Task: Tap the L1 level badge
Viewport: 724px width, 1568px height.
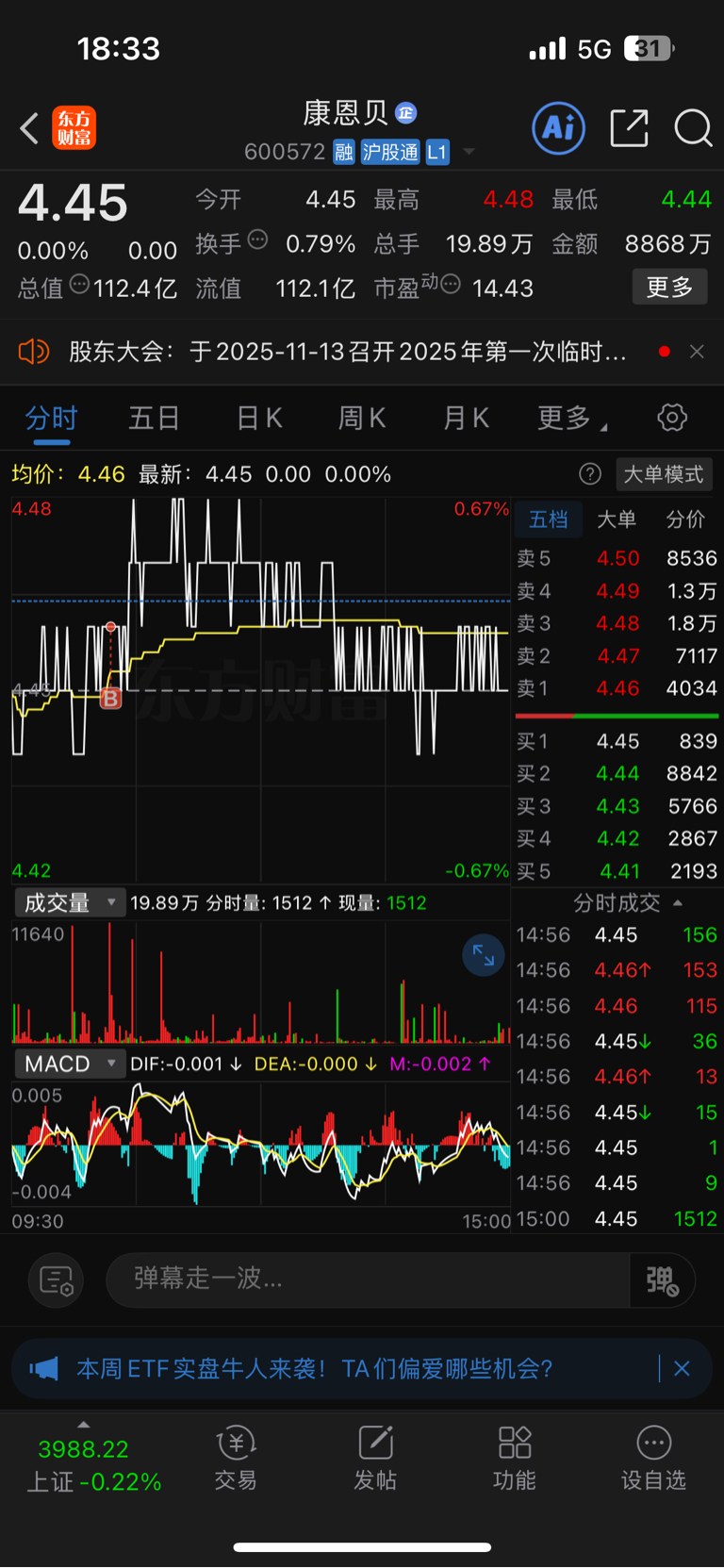Action: [437, 152]
